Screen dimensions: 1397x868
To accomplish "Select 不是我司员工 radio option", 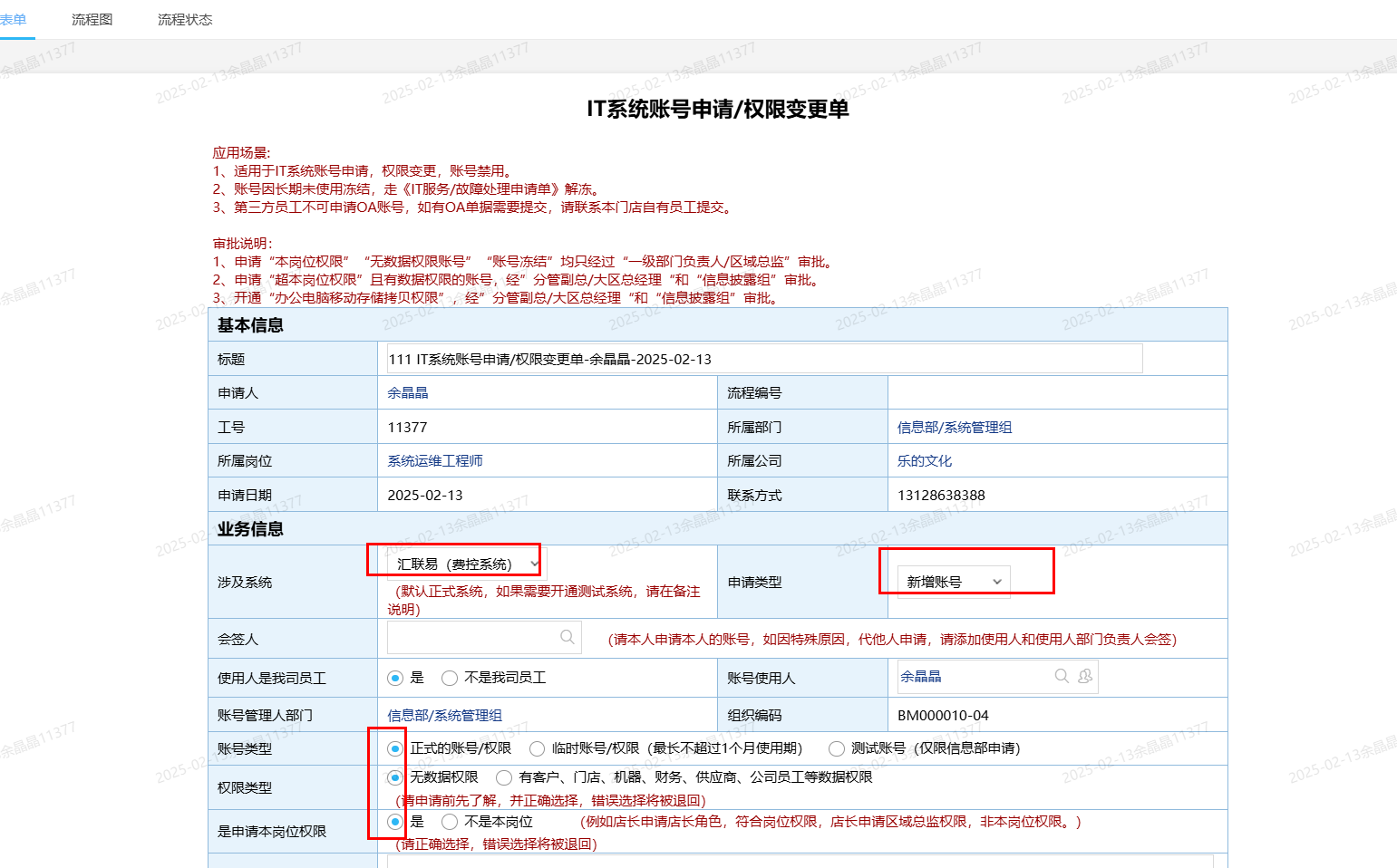I will tap(450, 678).
